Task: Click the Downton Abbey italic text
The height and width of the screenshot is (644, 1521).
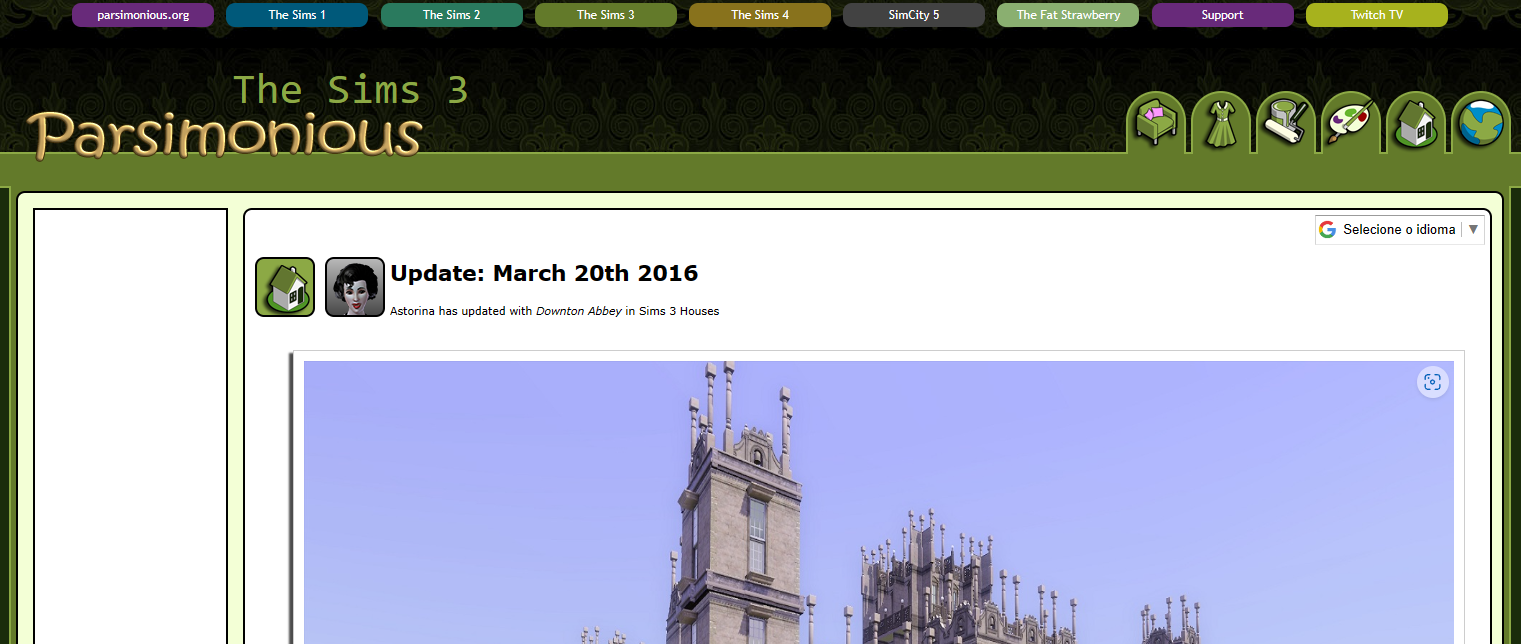Action: 579,311
